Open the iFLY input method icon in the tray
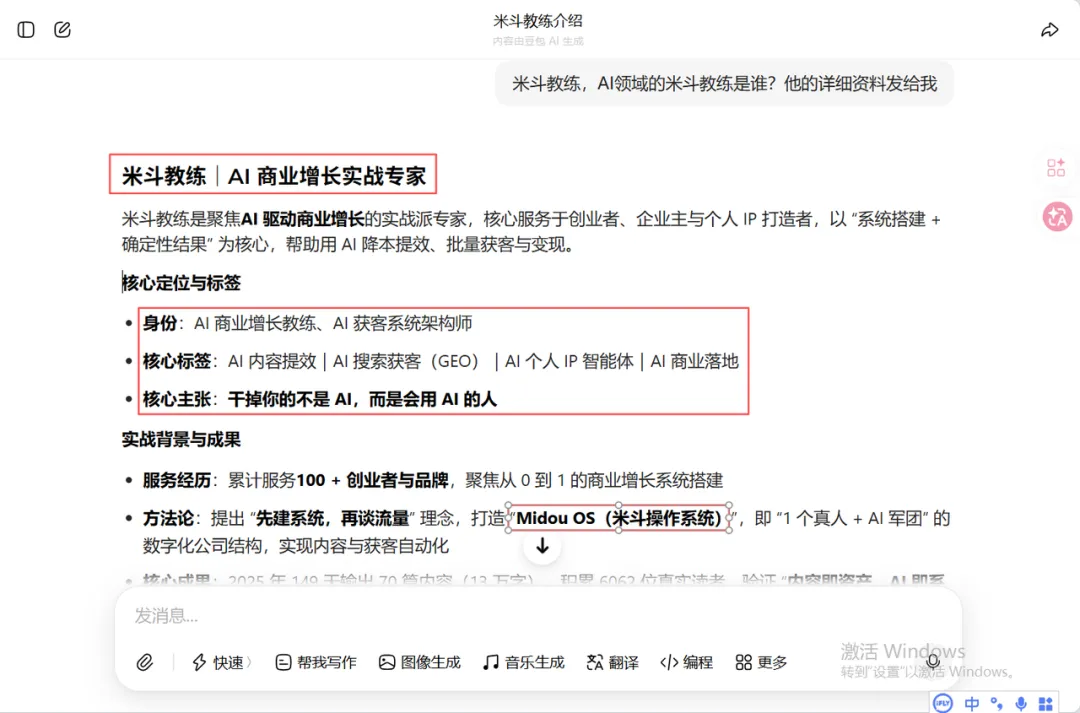 [x=942, y=703]
